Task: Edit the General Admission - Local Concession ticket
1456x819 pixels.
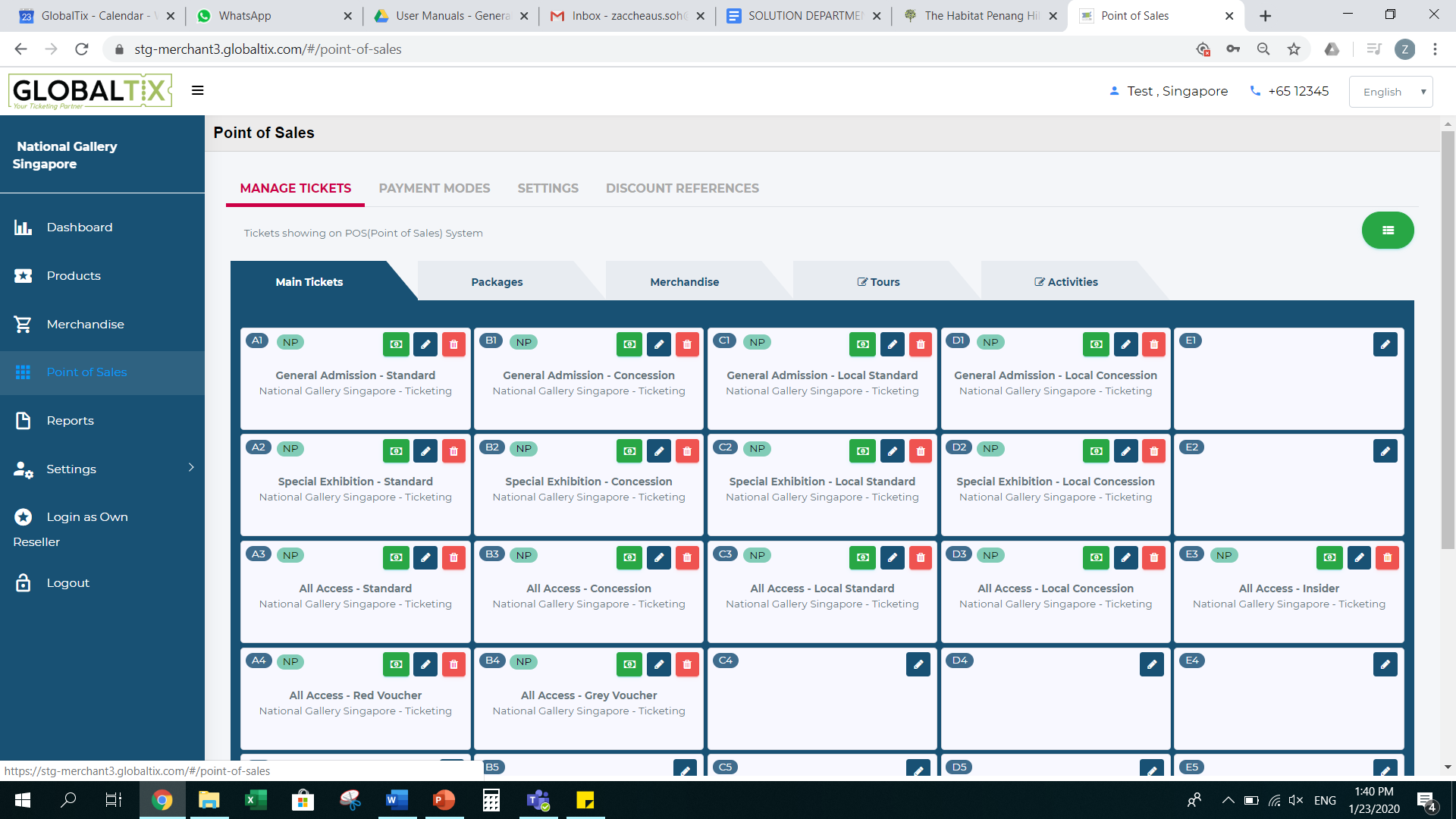Action: tap(1126, 344)
